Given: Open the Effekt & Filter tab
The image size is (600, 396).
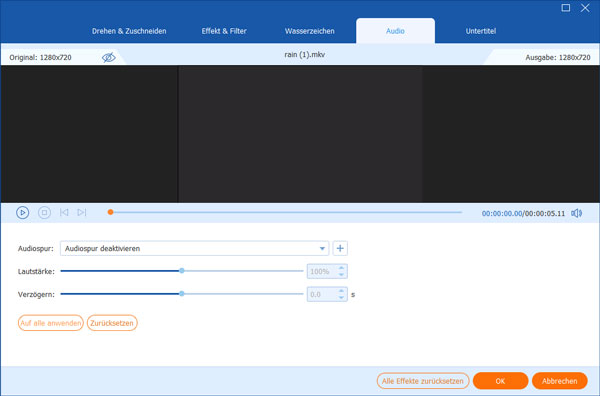Looking at the screenshot, I should [x=224, y=31].
